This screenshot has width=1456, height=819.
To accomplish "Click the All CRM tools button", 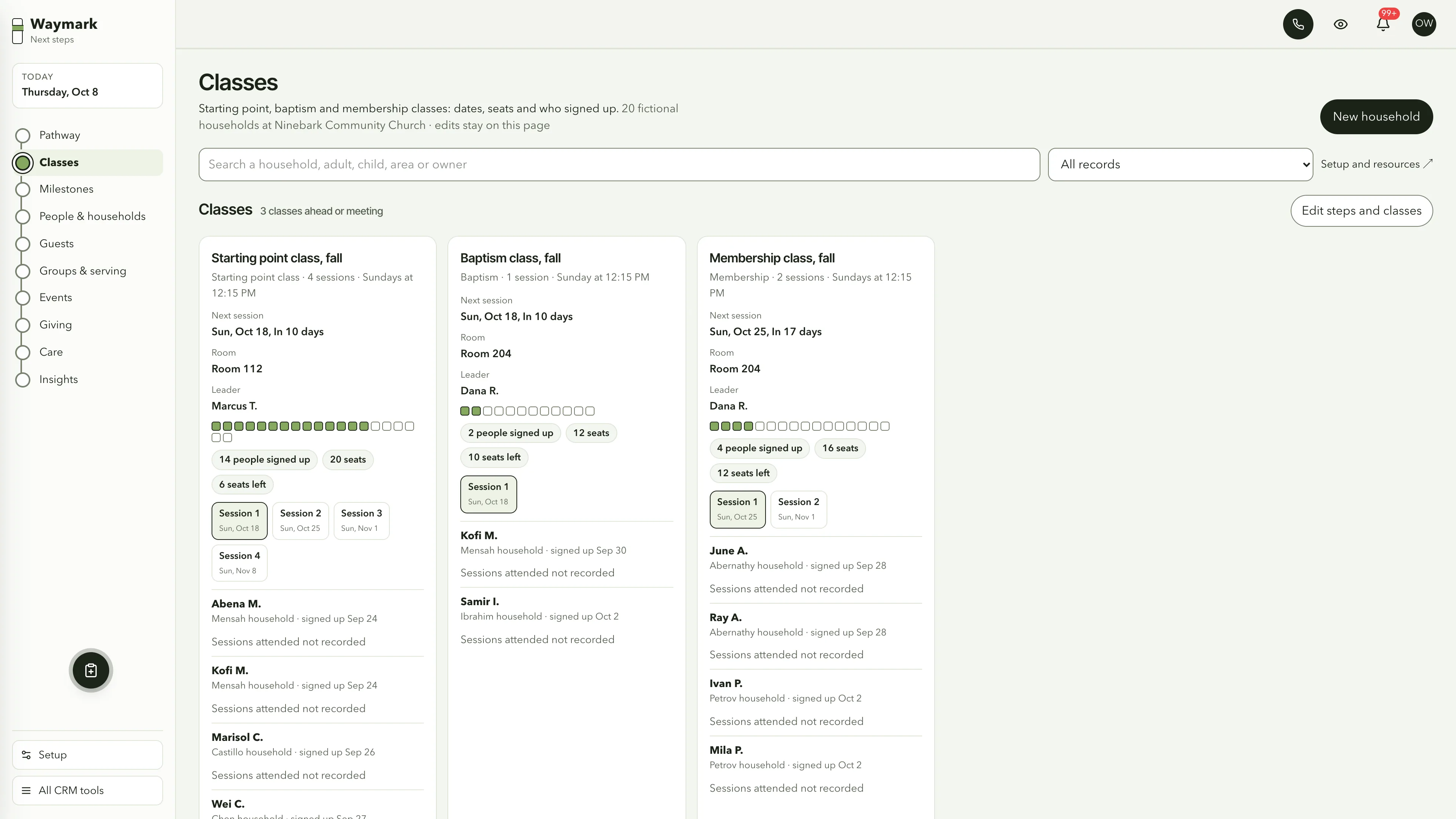I will click(x=87, y=791).
